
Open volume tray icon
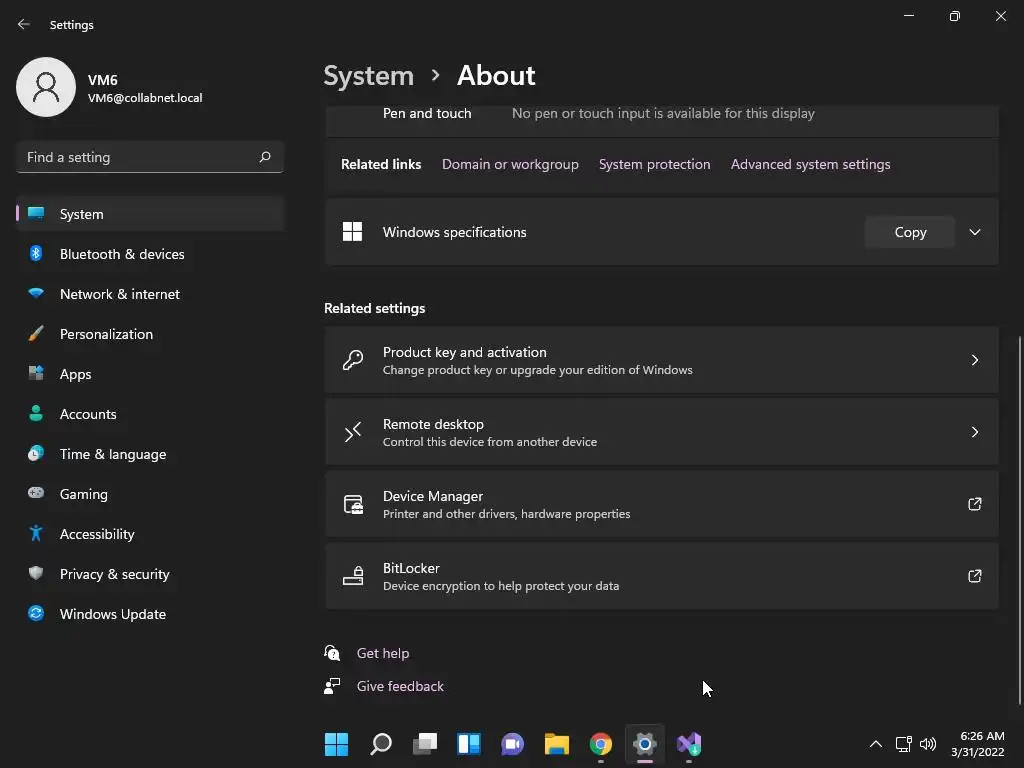pos(927,744)
